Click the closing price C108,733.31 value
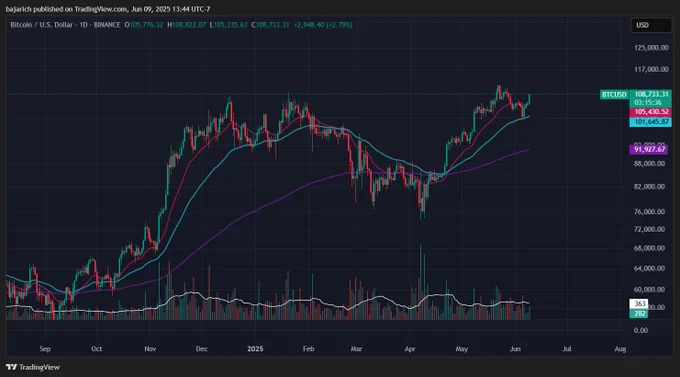 click(x=270, y=25)
